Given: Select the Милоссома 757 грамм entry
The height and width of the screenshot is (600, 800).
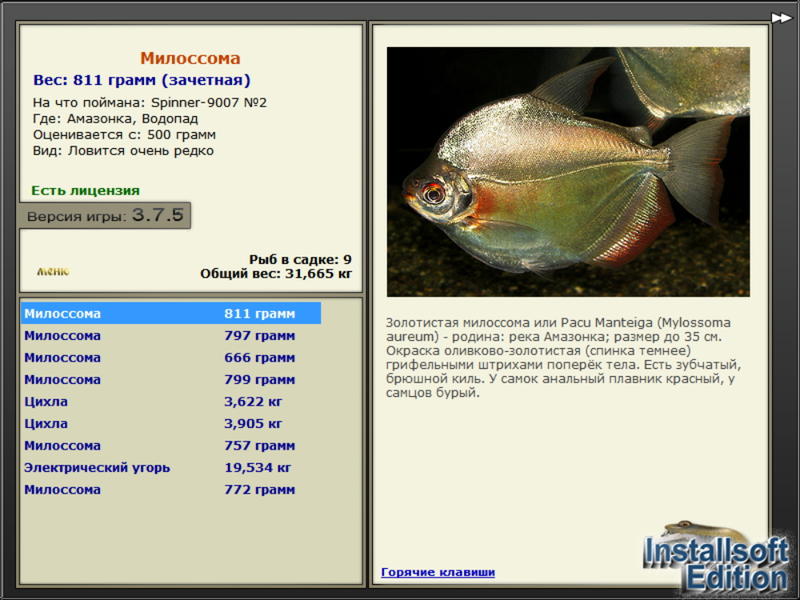Looking at the screenshot, I should 171,445.
